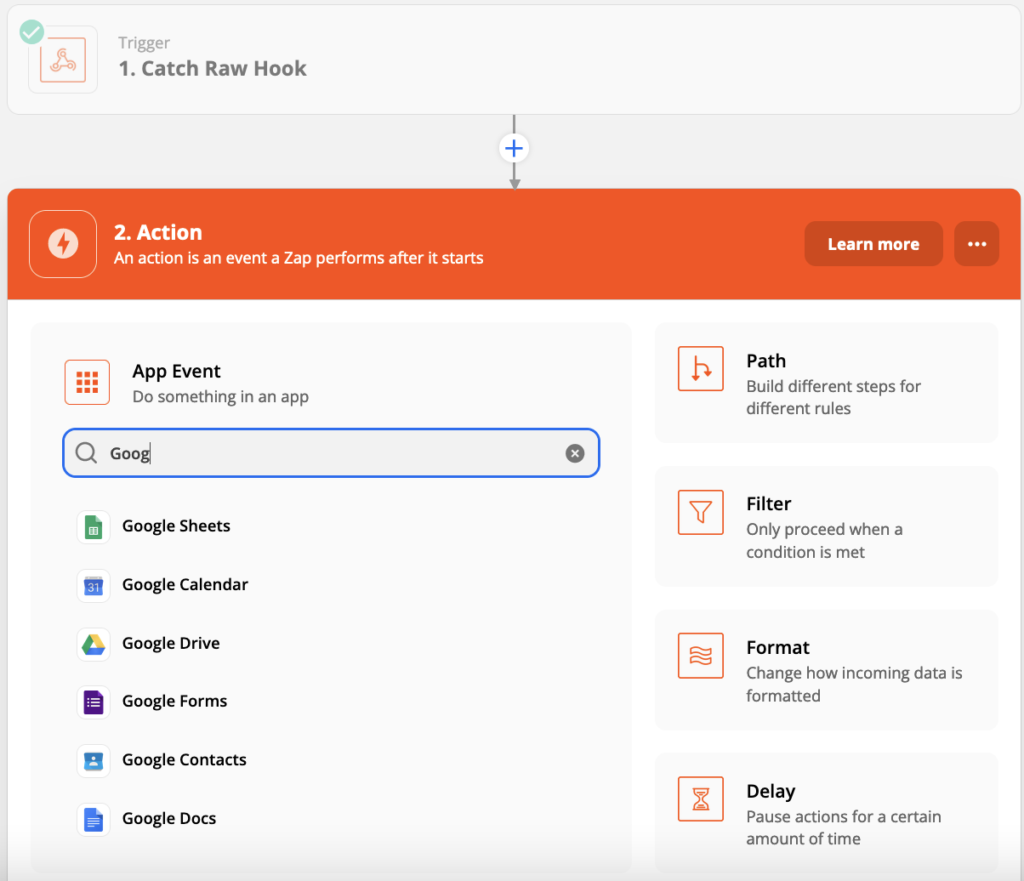Image resolution: width=1024 pixels, height=881 pixels.
Task: Click the Learn more button
Action: click(873, 244)
